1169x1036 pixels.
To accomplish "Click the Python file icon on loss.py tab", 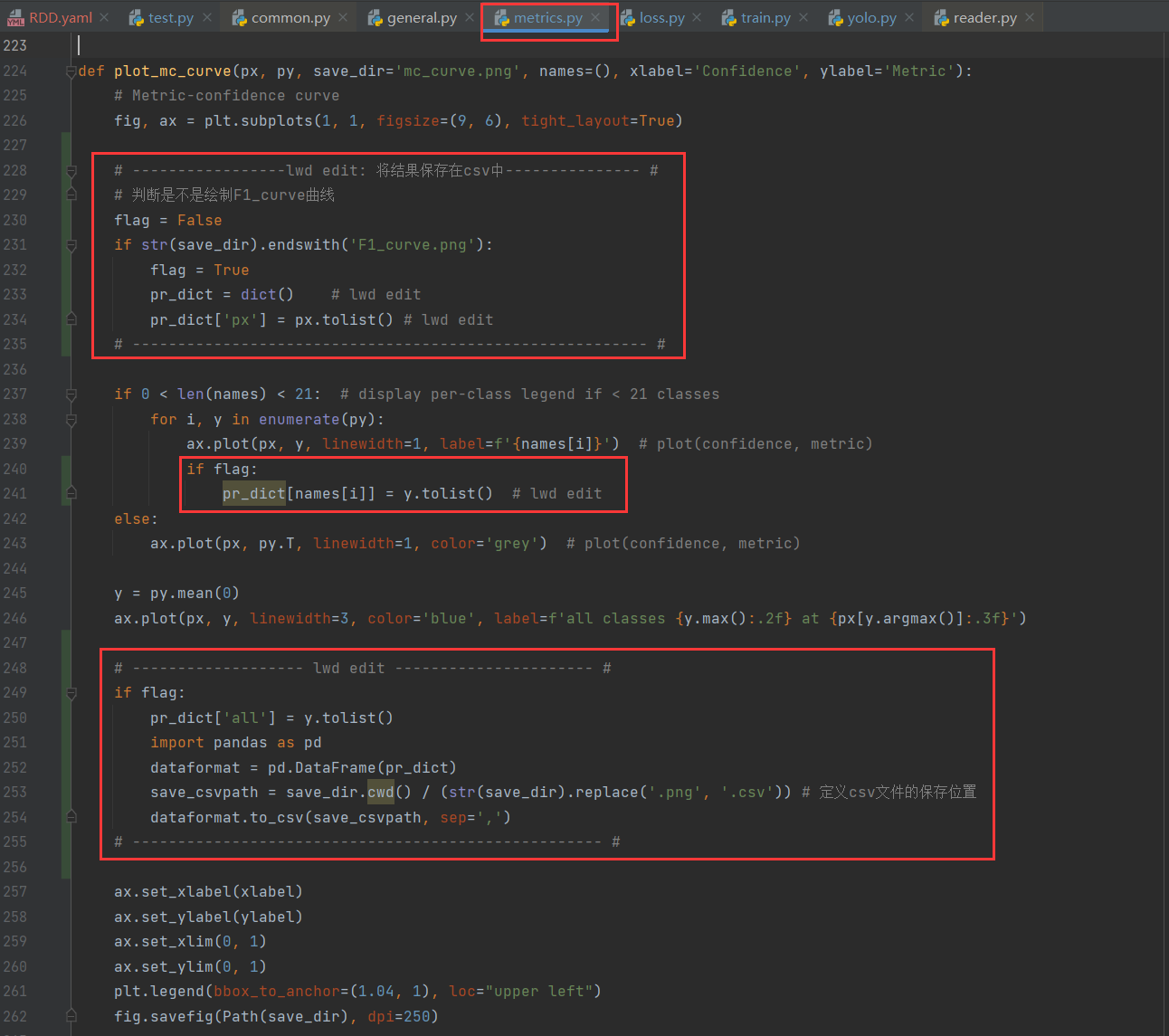I will tap(628, 18).
